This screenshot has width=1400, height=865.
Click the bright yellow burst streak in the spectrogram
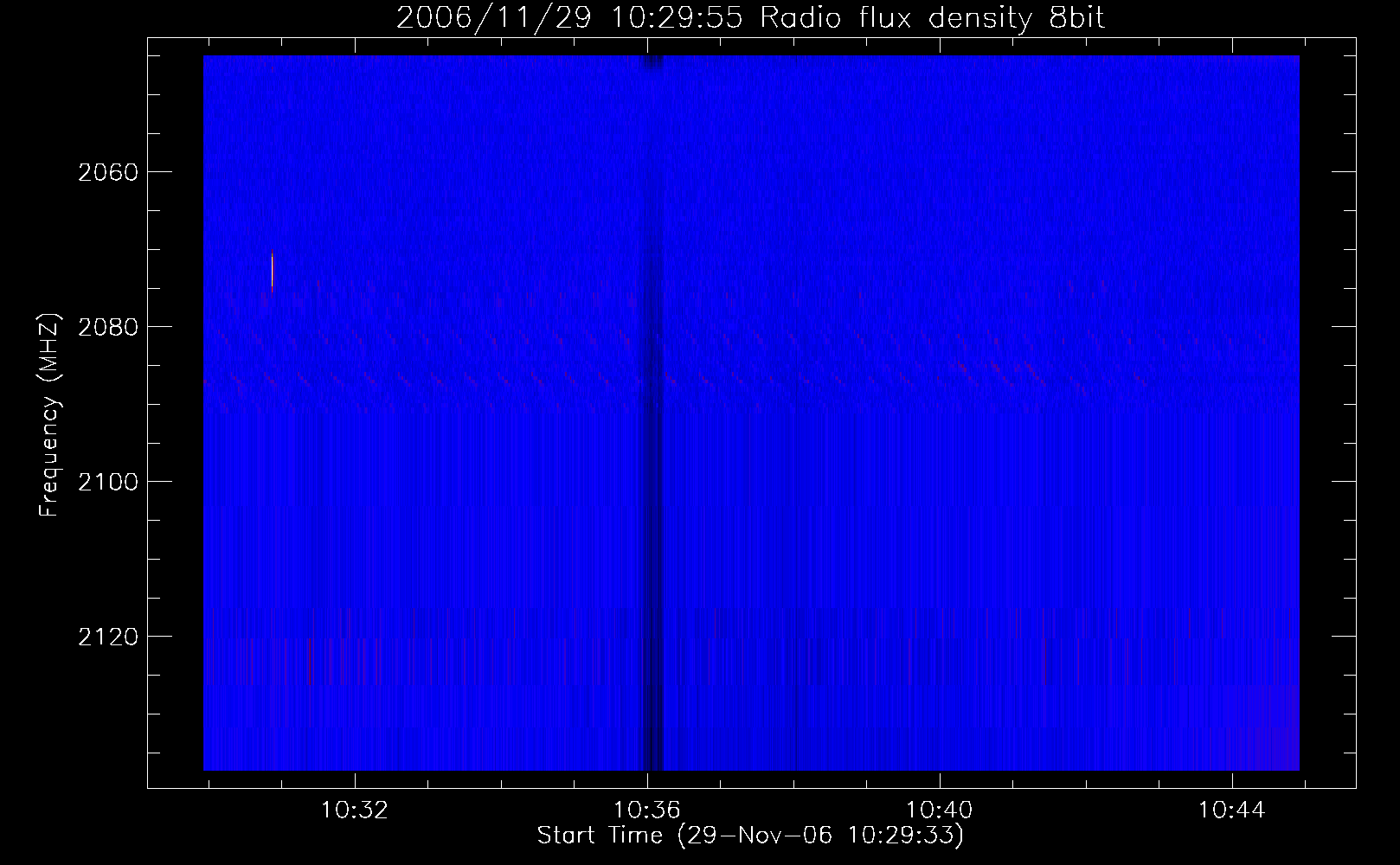[x=272, y=272]
